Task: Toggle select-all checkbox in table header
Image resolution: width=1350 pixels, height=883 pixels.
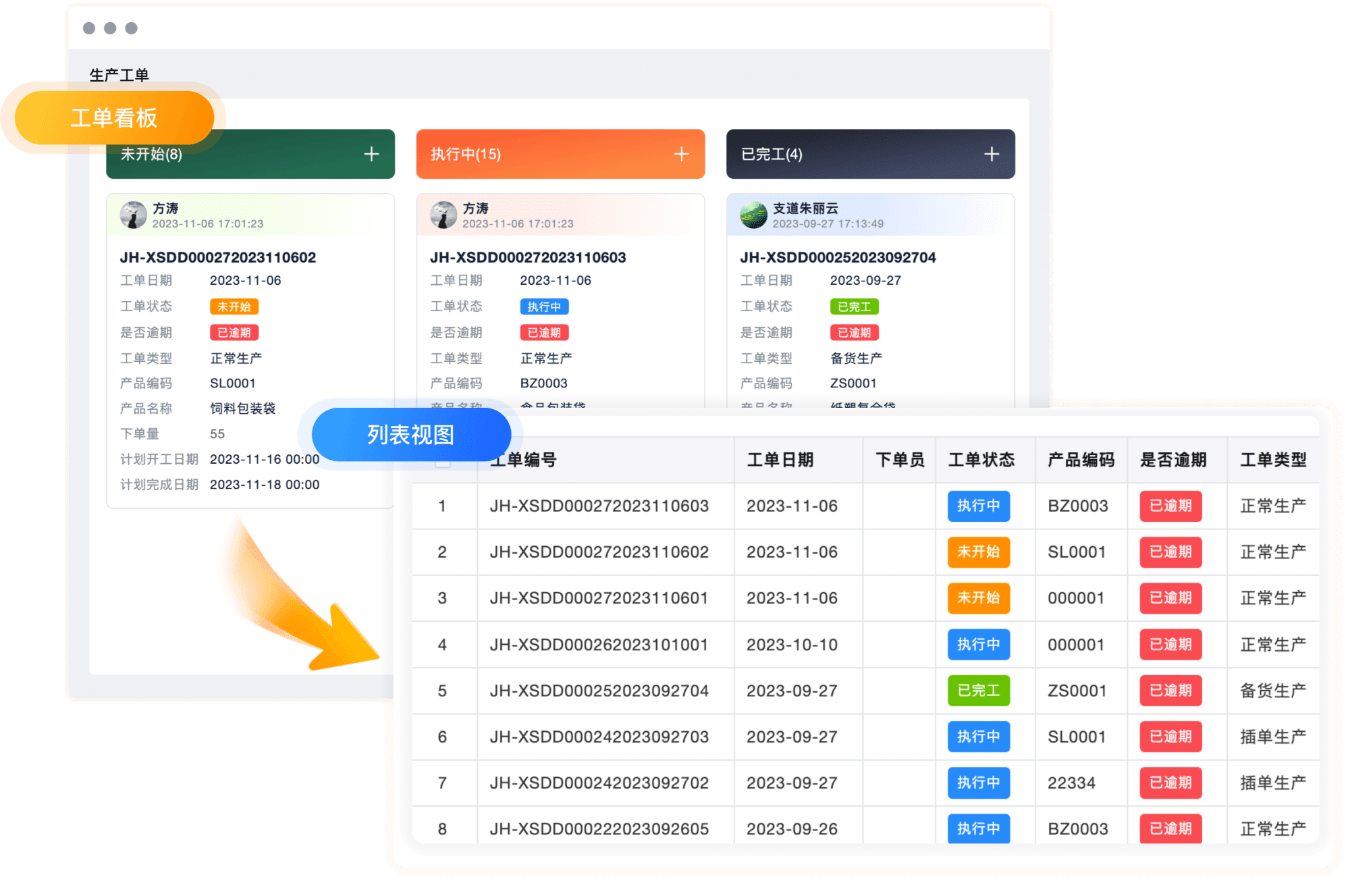Action: click(443, 461)
